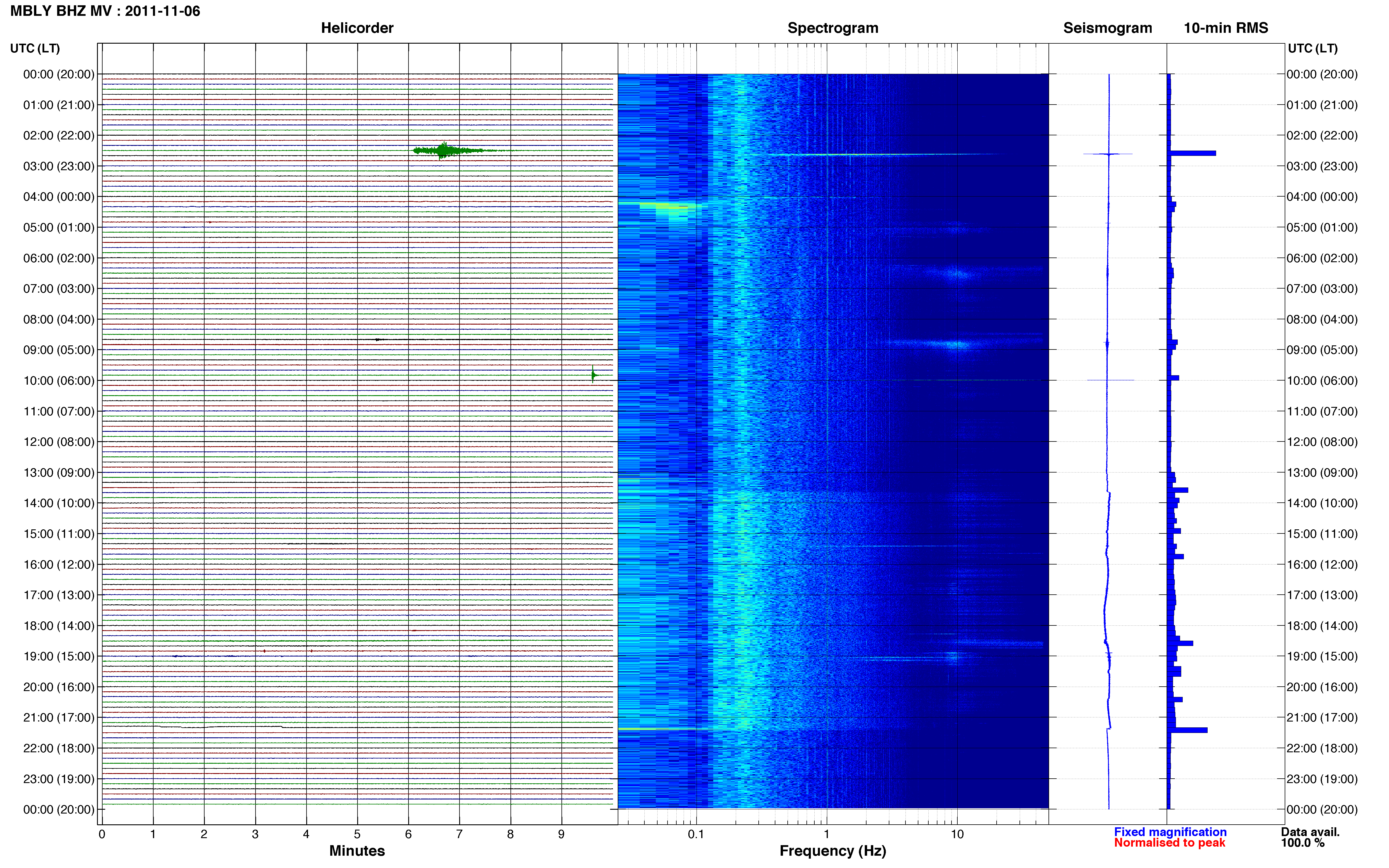
Task: Click the 100.0 % availability value
Action: click(1302, 843)
